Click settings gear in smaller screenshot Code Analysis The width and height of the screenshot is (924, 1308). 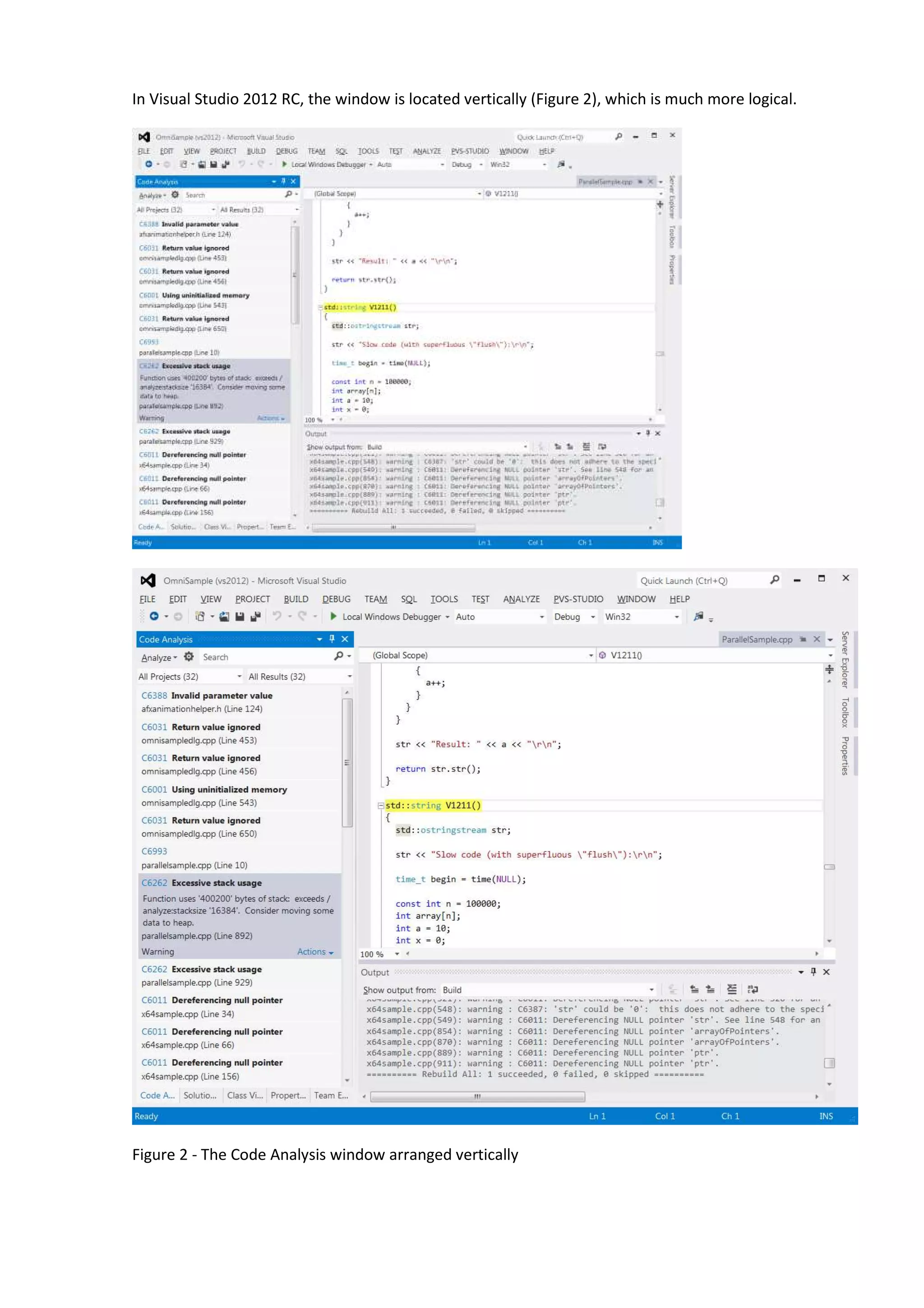[176, 195]
